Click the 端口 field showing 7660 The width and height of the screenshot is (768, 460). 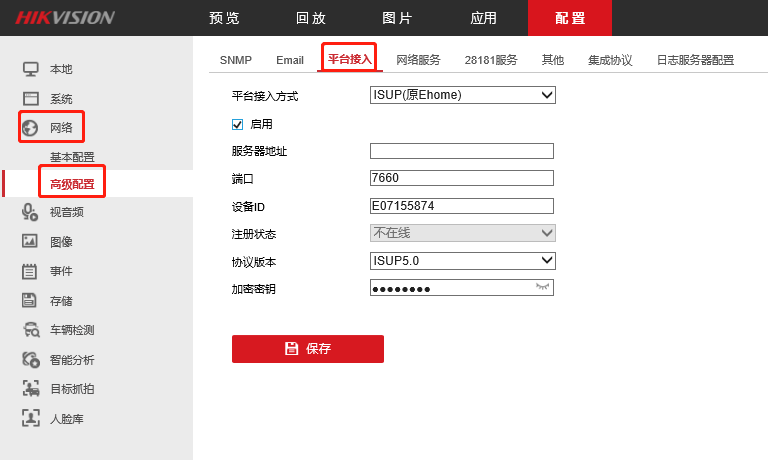(462, 178)
